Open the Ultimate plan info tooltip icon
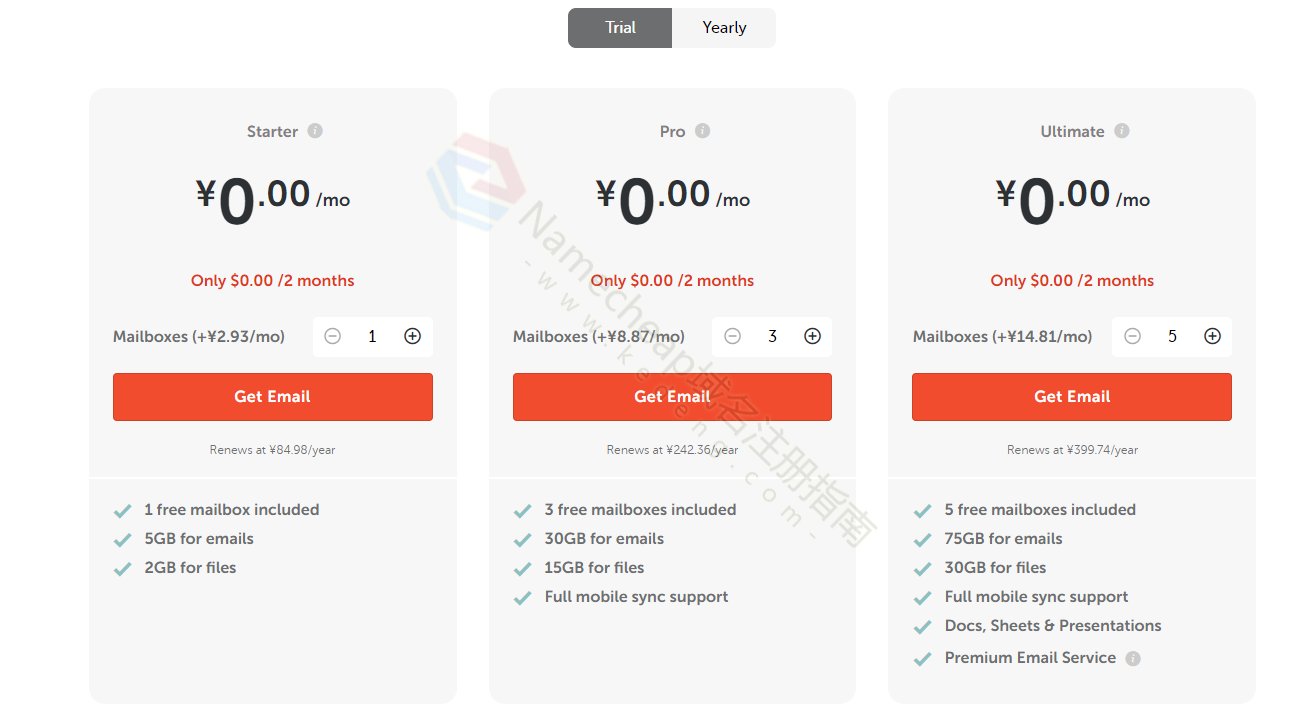This screenshot has width=1315, height=721. (1122, 131)
